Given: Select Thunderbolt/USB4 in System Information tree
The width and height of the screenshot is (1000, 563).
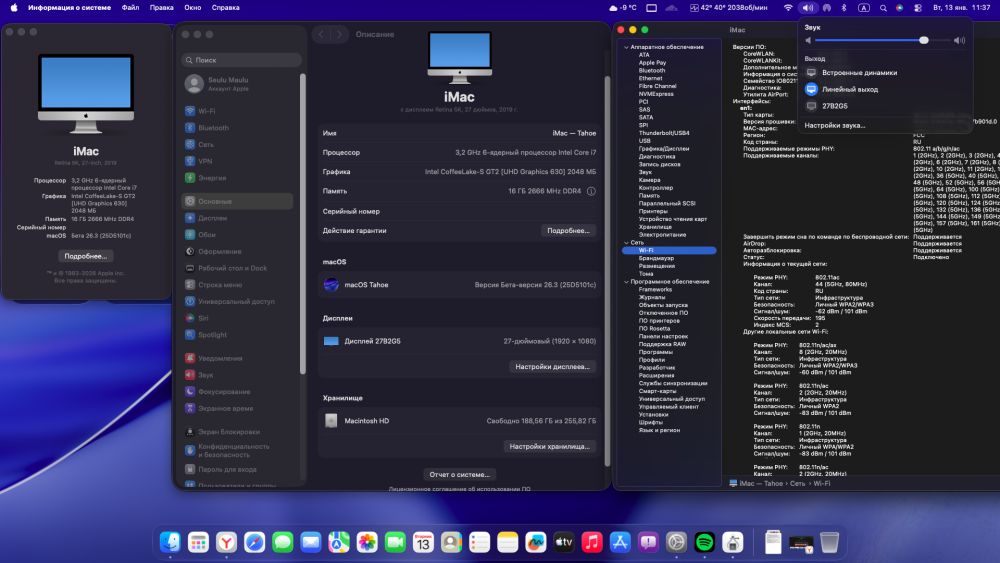Looking at the screenshot, I should tap(663, 133).
